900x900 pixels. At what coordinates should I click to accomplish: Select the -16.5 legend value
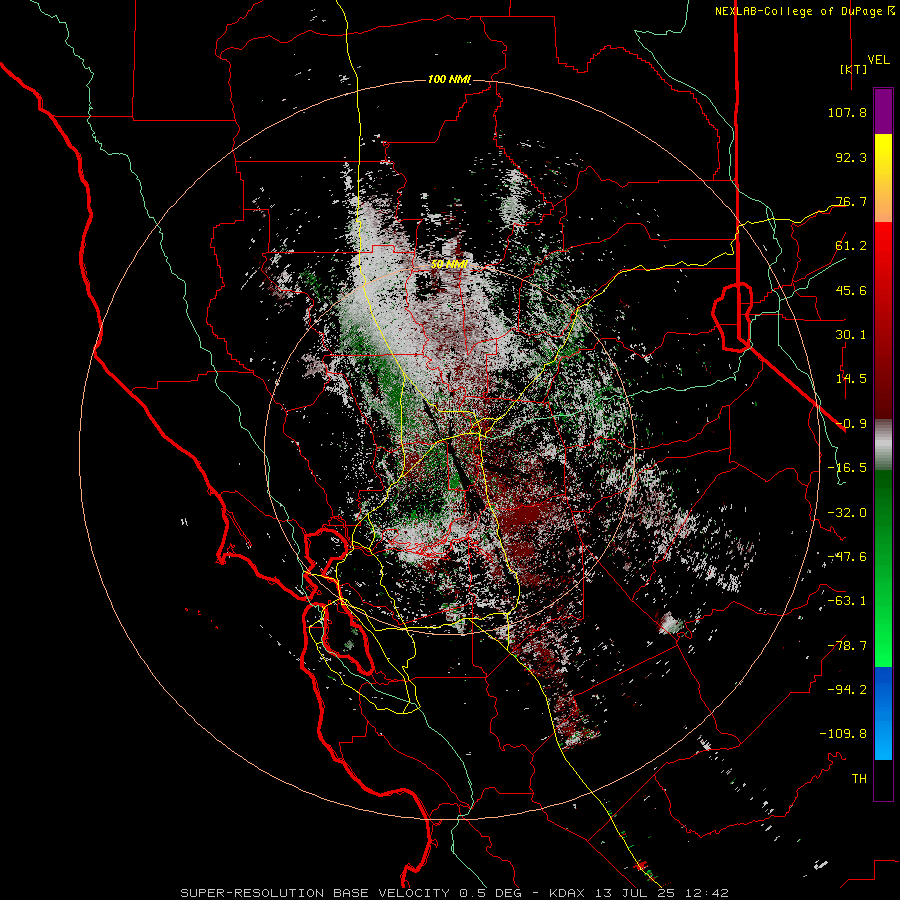847,468
